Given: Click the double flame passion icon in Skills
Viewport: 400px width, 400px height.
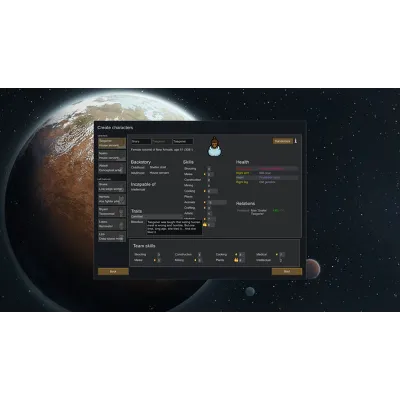Looking at the screenshot, I should pyautogui.click(x=205, y=225).
